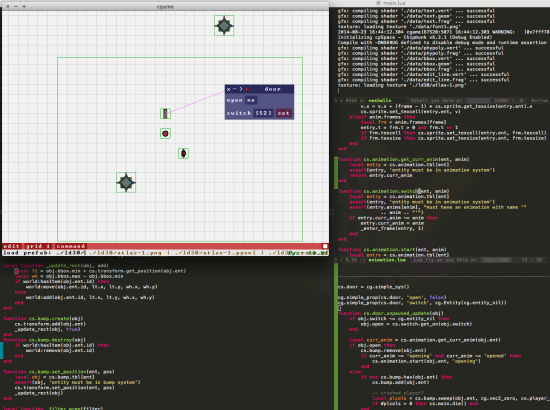Click line 'function cs.animation.start(ent, anim)'
Screen dimensions: 550x410
coord(392,249)
